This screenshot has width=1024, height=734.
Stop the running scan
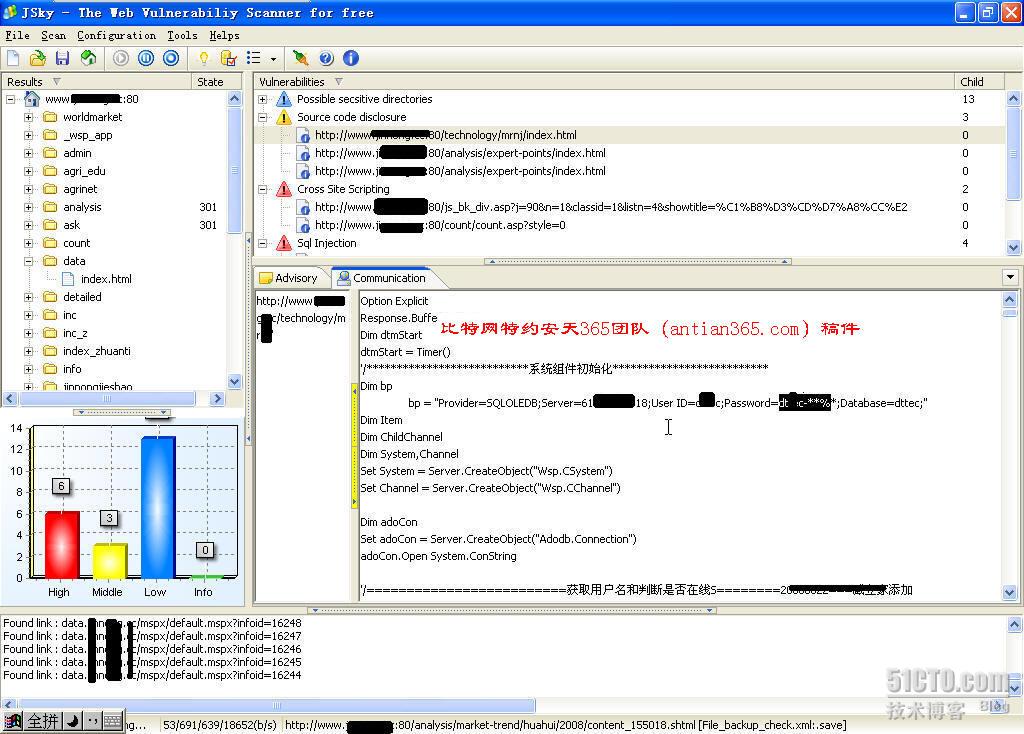pyautogui.click(x=171, y=58)
